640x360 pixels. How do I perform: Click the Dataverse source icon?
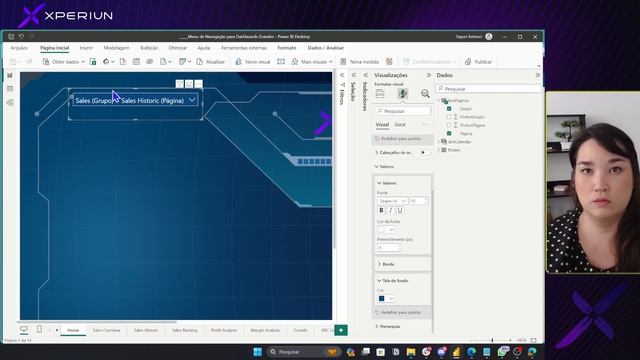(150, 62)
